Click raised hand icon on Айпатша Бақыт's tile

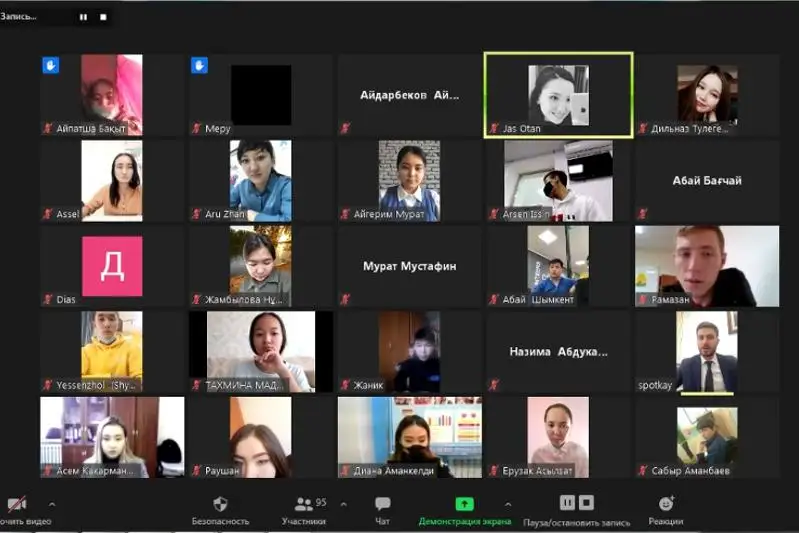[x=50, y=65]
